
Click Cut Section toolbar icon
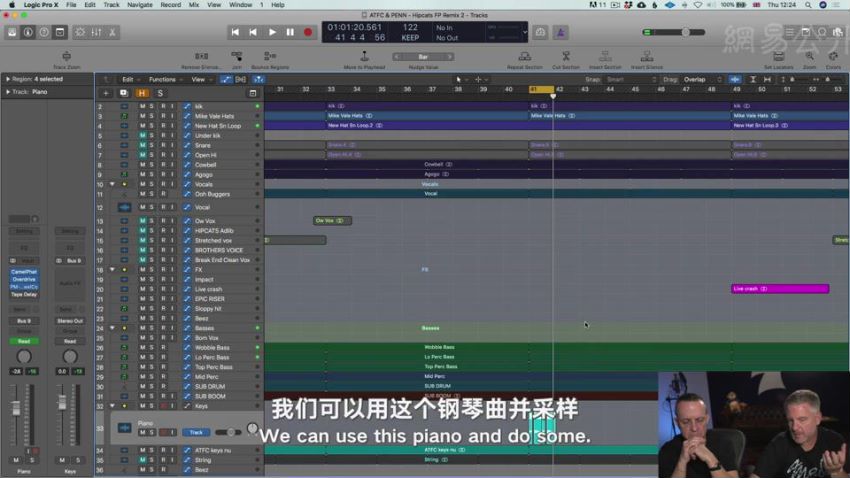coord(566,56)
